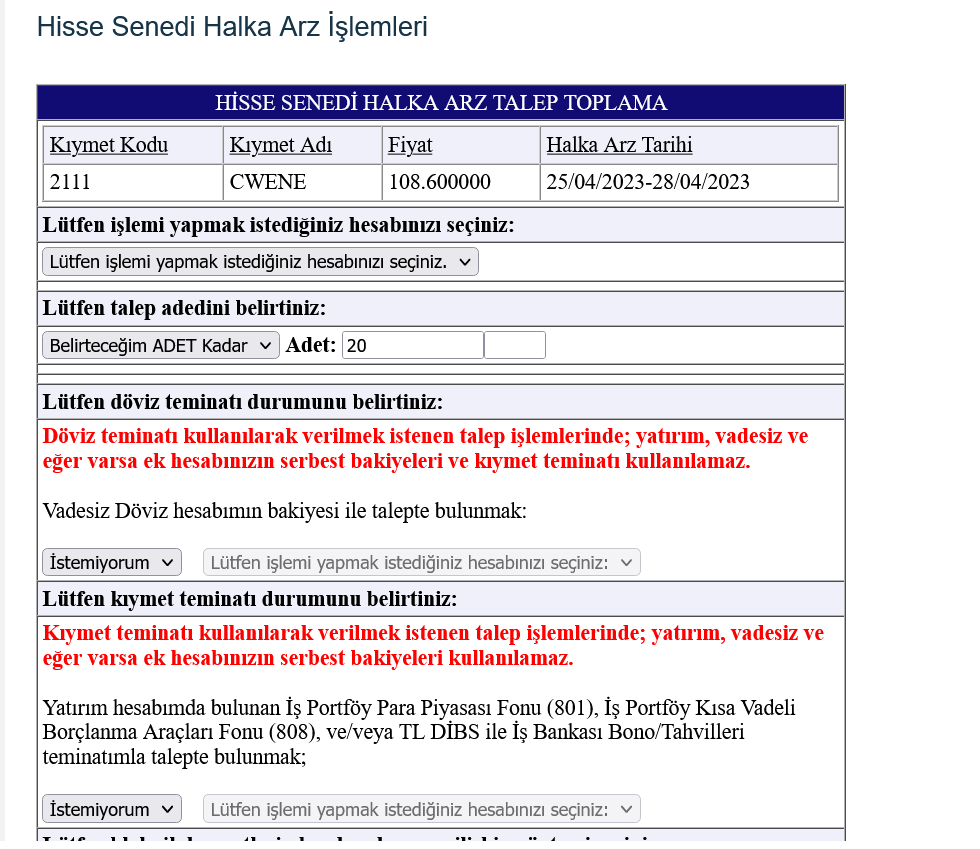Click the disabled account dropdown beside döviz option
This screenshot has width=980, height=849.
coord(421,561)
